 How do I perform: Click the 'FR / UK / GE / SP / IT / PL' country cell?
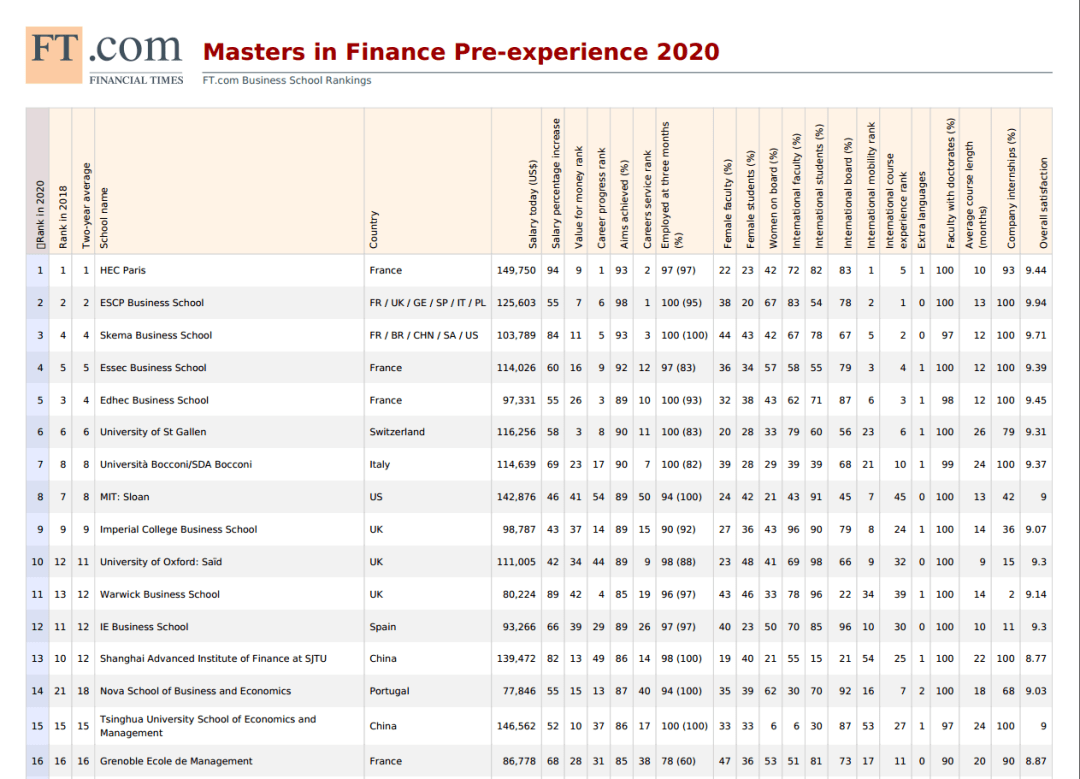tap(427, 302)
